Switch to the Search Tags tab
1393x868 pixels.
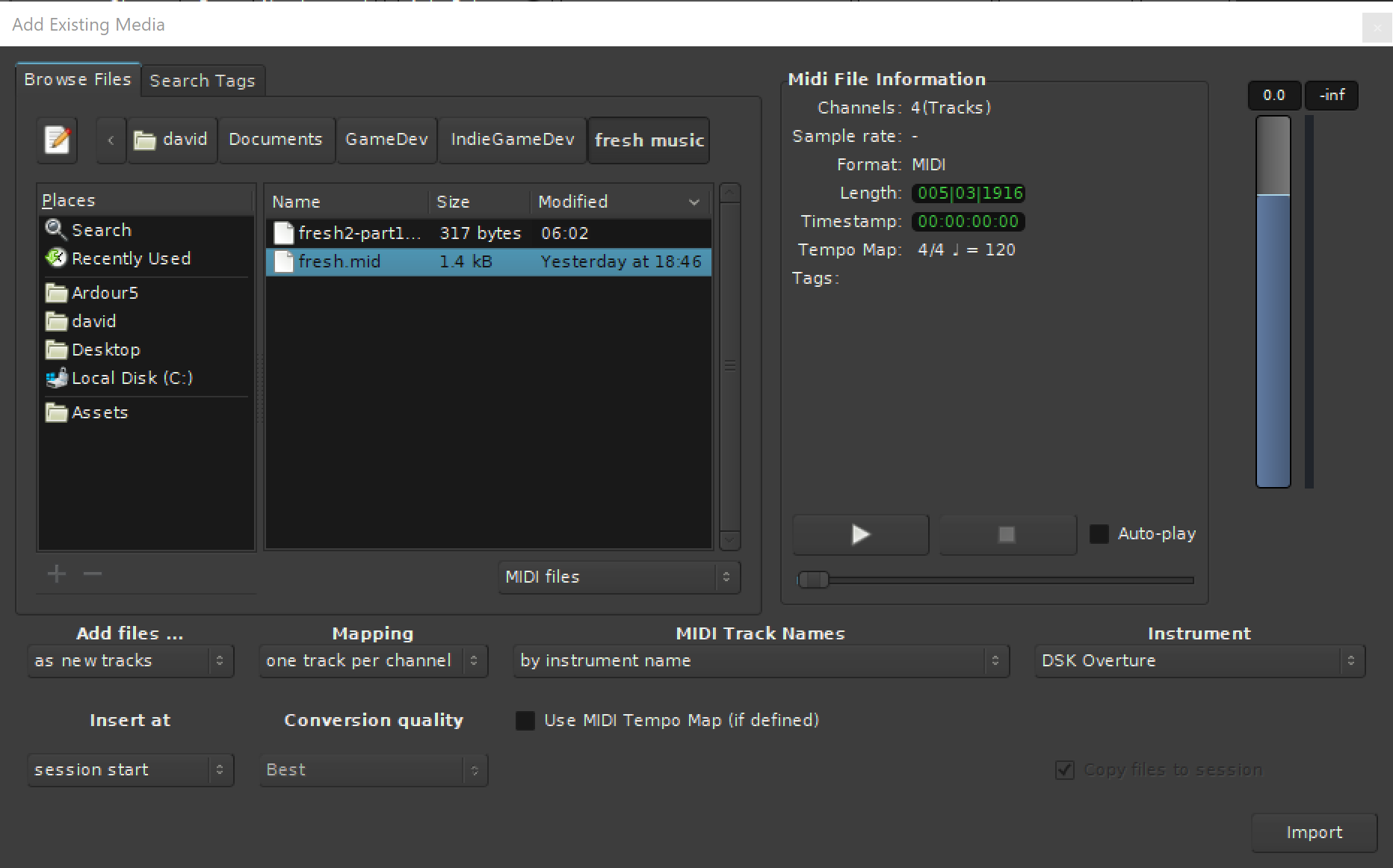tap(203, 81)
